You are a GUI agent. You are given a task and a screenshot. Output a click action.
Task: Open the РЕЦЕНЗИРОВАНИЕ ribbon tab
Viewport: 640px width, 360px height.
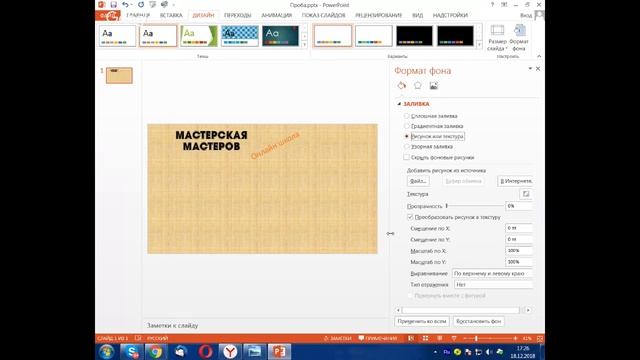tap(378, 15)
